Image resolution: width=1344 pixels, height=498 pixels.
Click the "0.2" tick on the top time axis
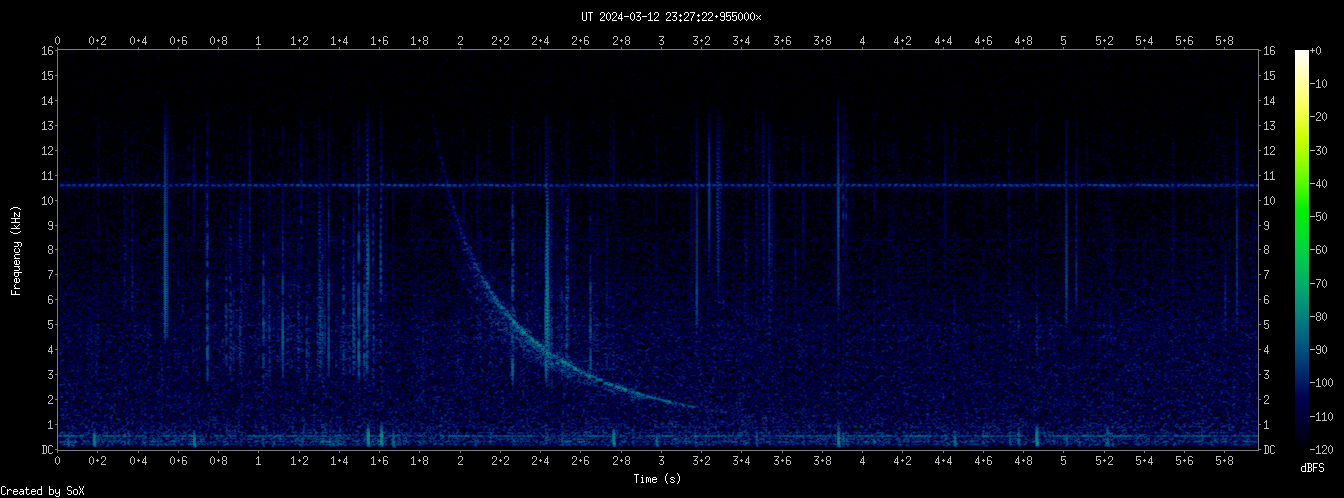(98, 41)
